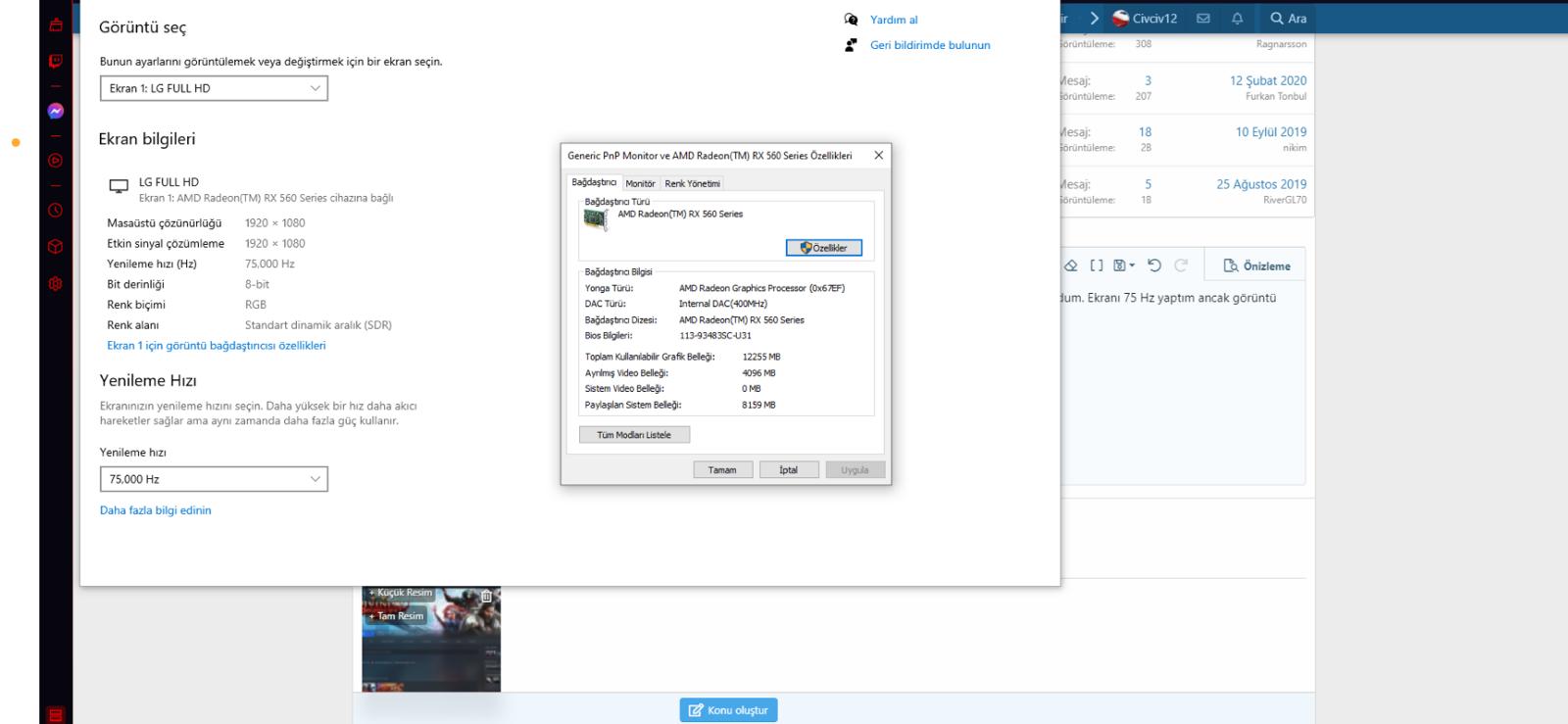Click the 113-93483SC-U31 BIOS value

click(715, 336)
